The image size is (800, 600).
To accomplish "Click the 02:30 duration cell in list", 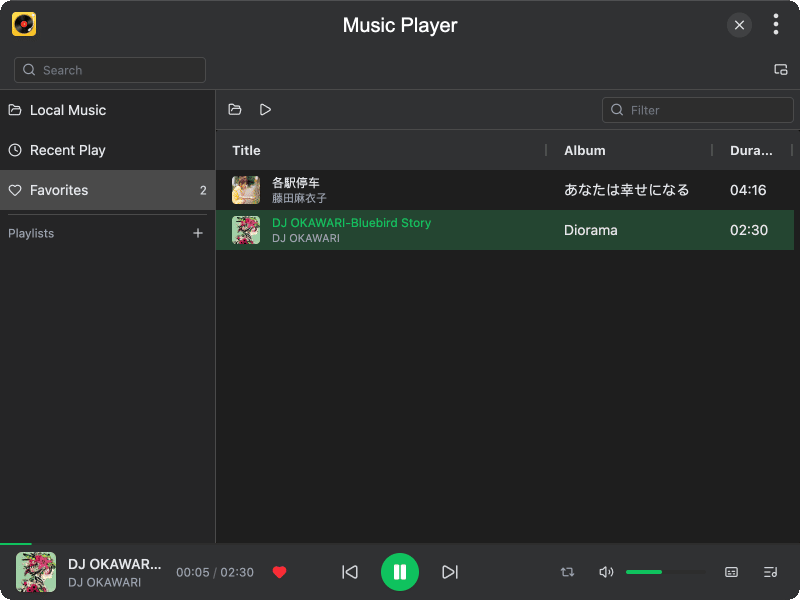I will [x=748, y=230].
